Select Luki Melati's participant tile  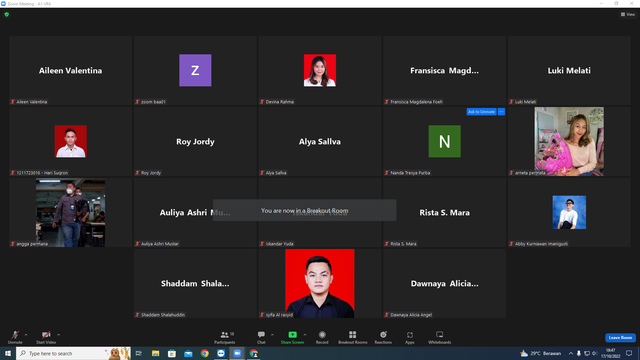tap(569, 71)
